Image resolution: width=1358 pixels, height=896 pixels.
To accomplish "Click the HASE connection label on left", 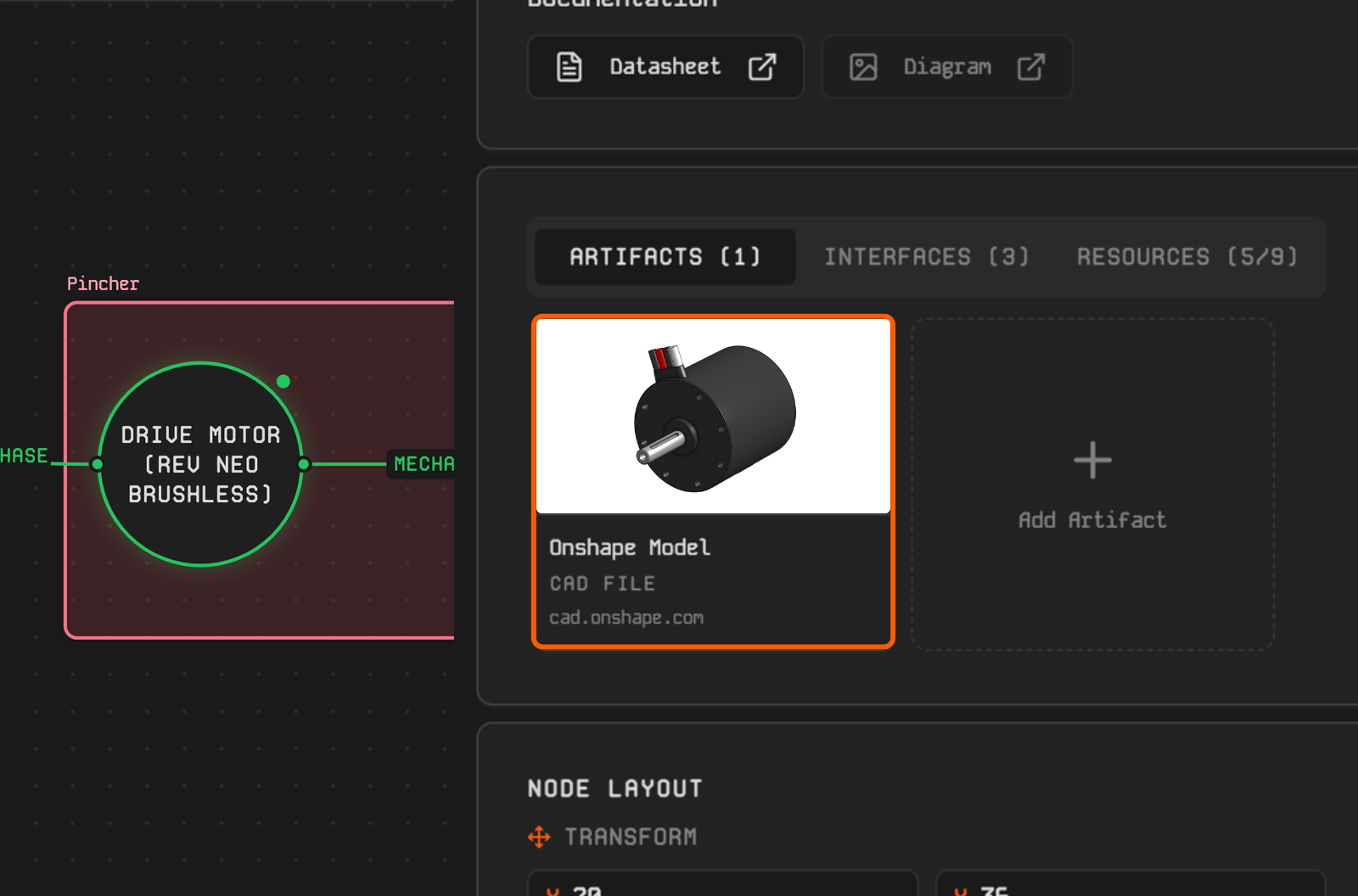I will pyautogui.click(x=24, y=456).
